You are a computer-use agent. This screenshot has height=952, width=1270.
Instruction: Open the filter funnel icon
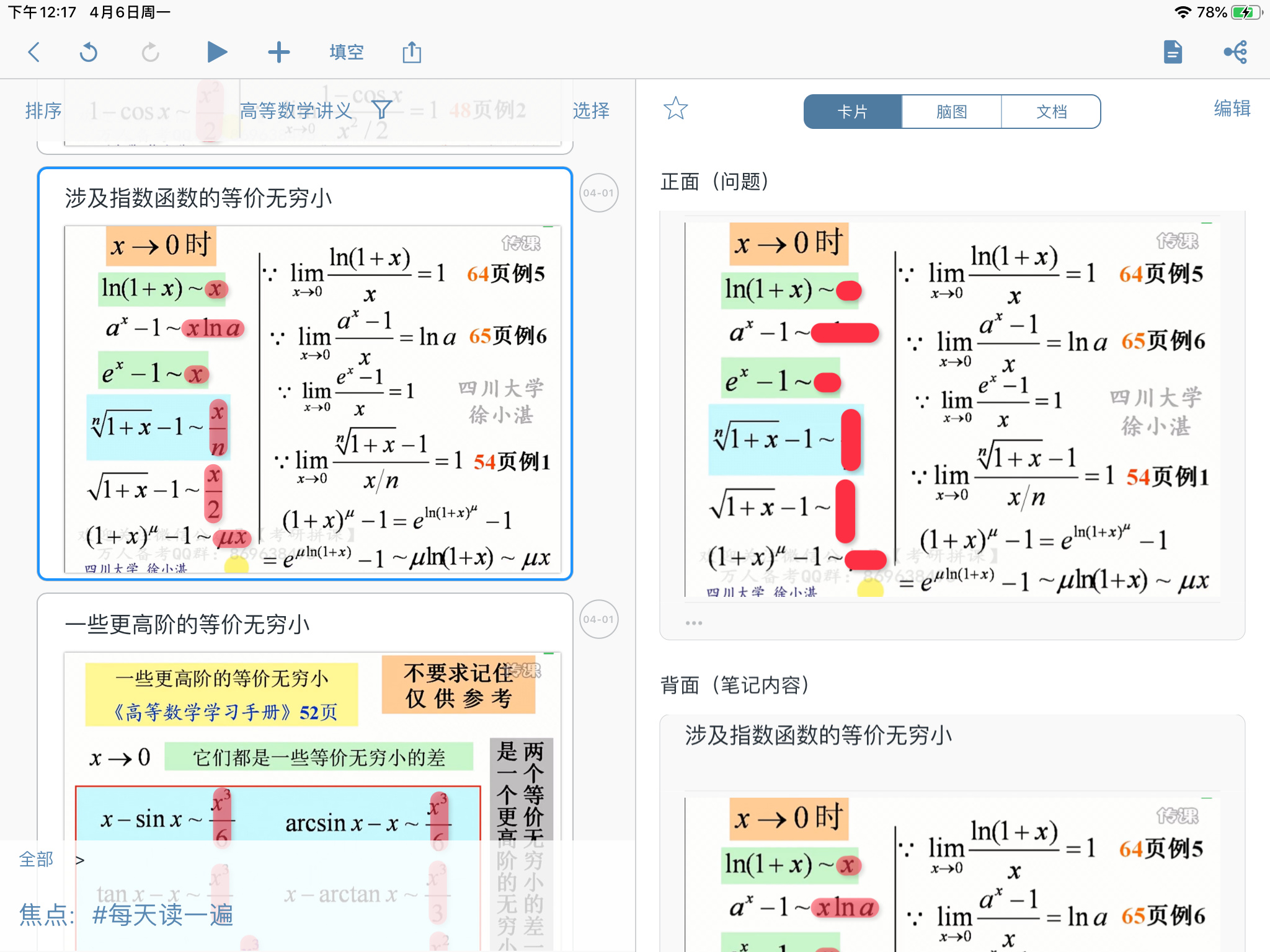(382, 110)
